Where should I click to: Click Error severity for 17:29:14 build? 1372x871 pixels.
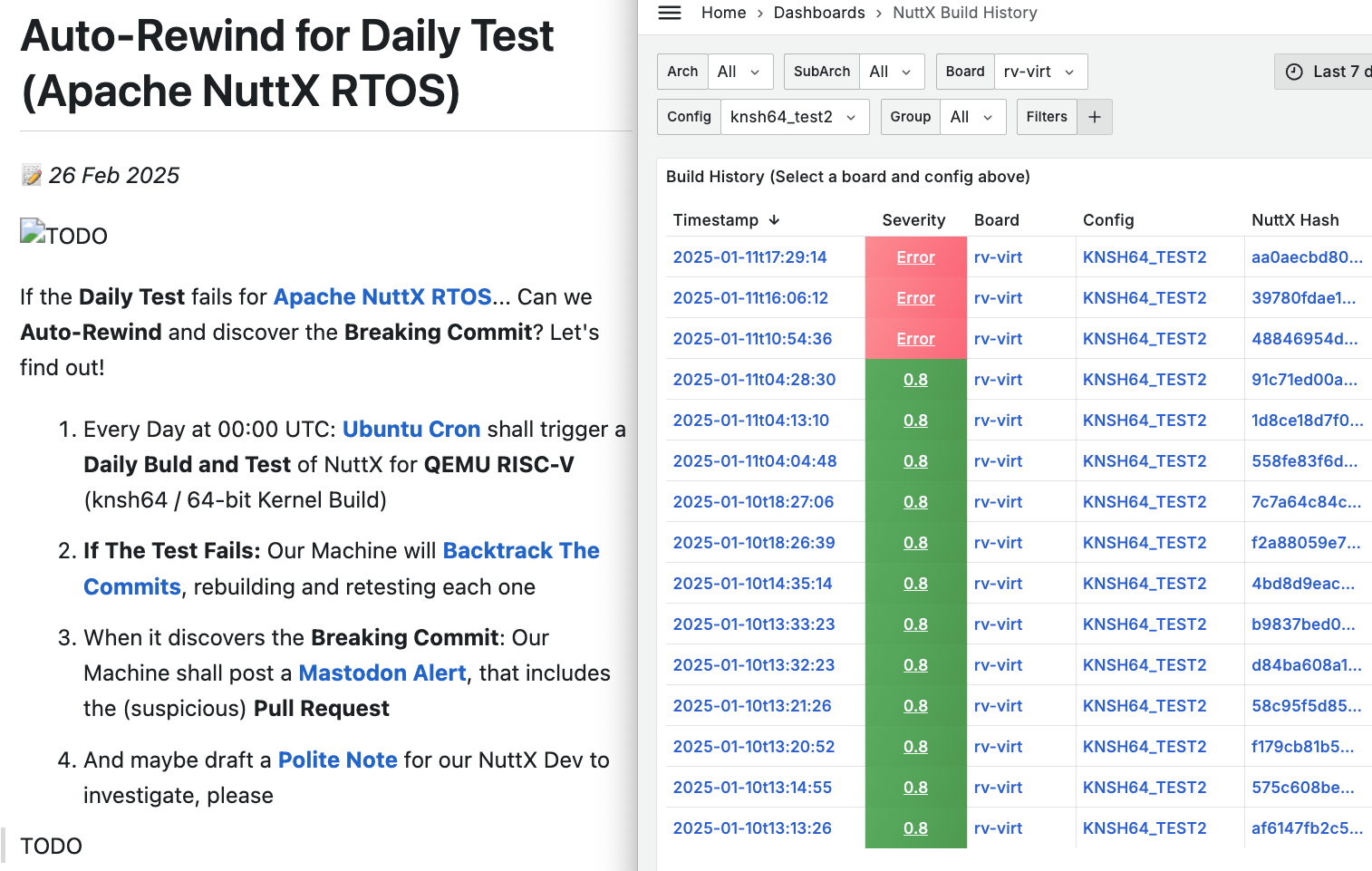[x=915, y=257]
